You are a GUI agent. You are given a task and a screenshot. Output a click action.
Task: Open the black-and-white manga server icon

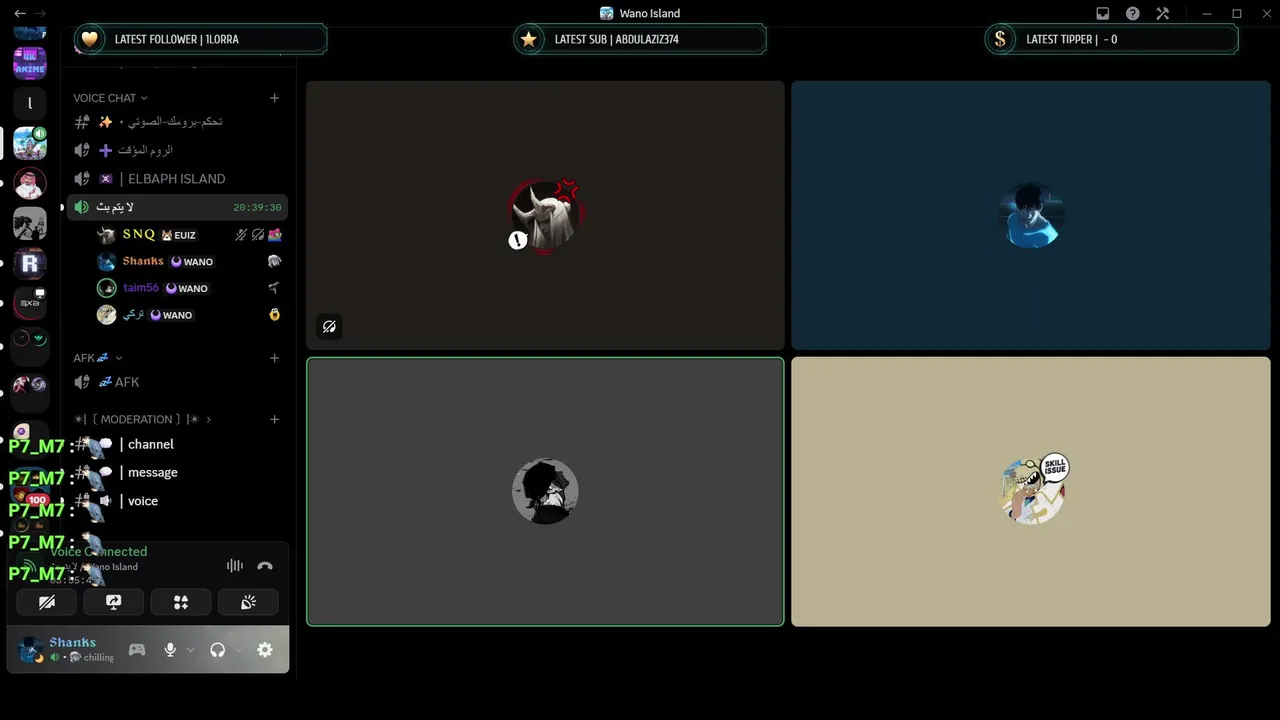30,224
